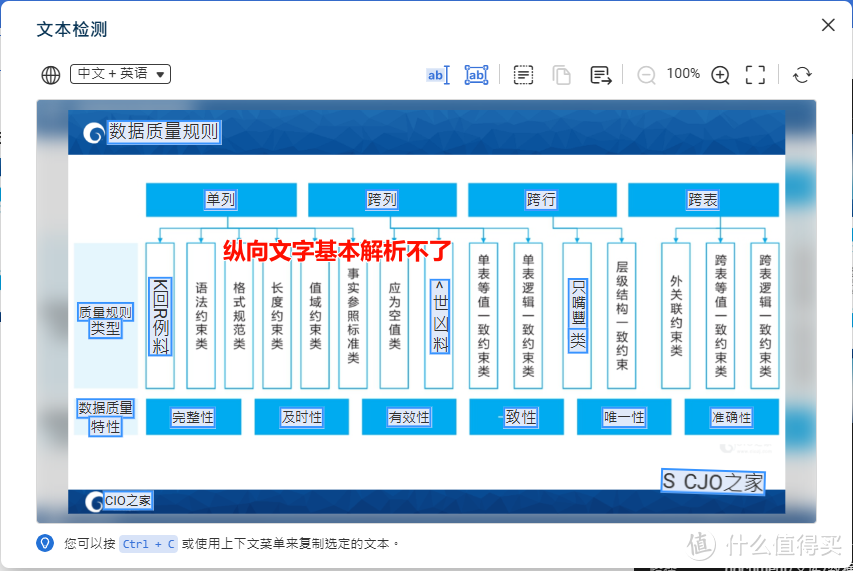
Task: Open the 中文 + 英语 language dropdown
Action: pos(120,74)
